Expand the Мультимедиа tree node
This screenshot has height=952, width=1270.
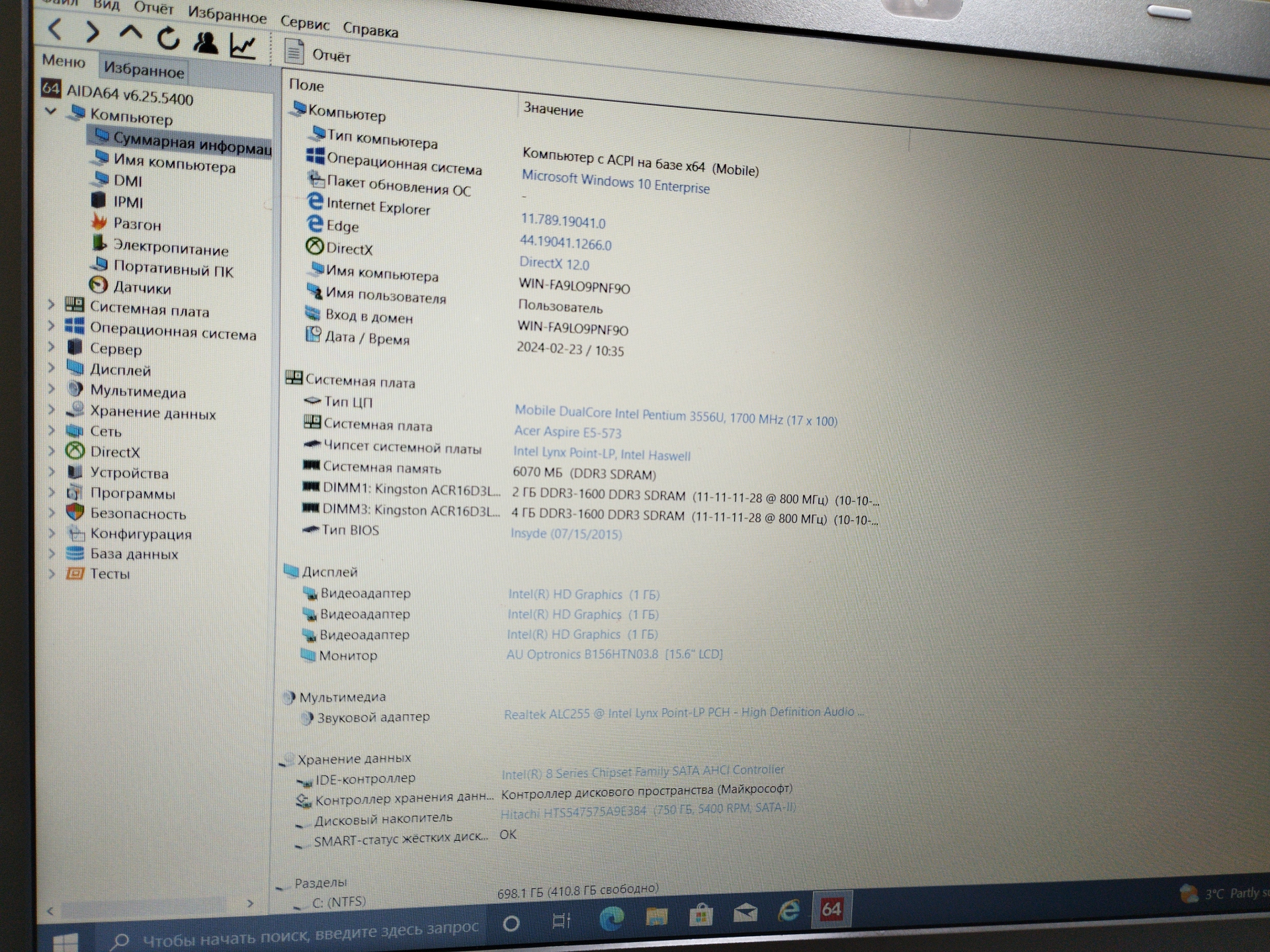(52, 389)
